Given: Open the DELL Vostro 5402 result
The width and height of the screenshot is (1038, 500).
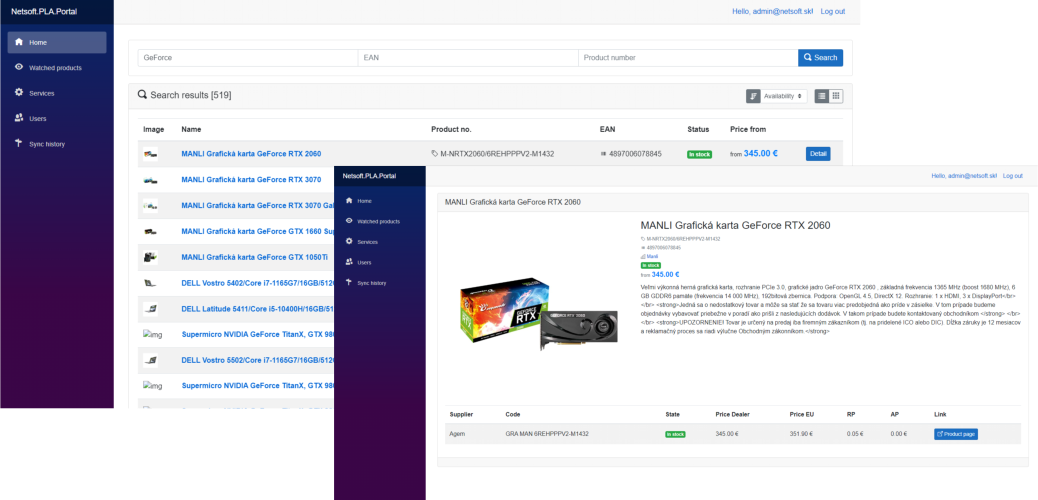Looking at the screenshot, I should [x=258, y=283].
